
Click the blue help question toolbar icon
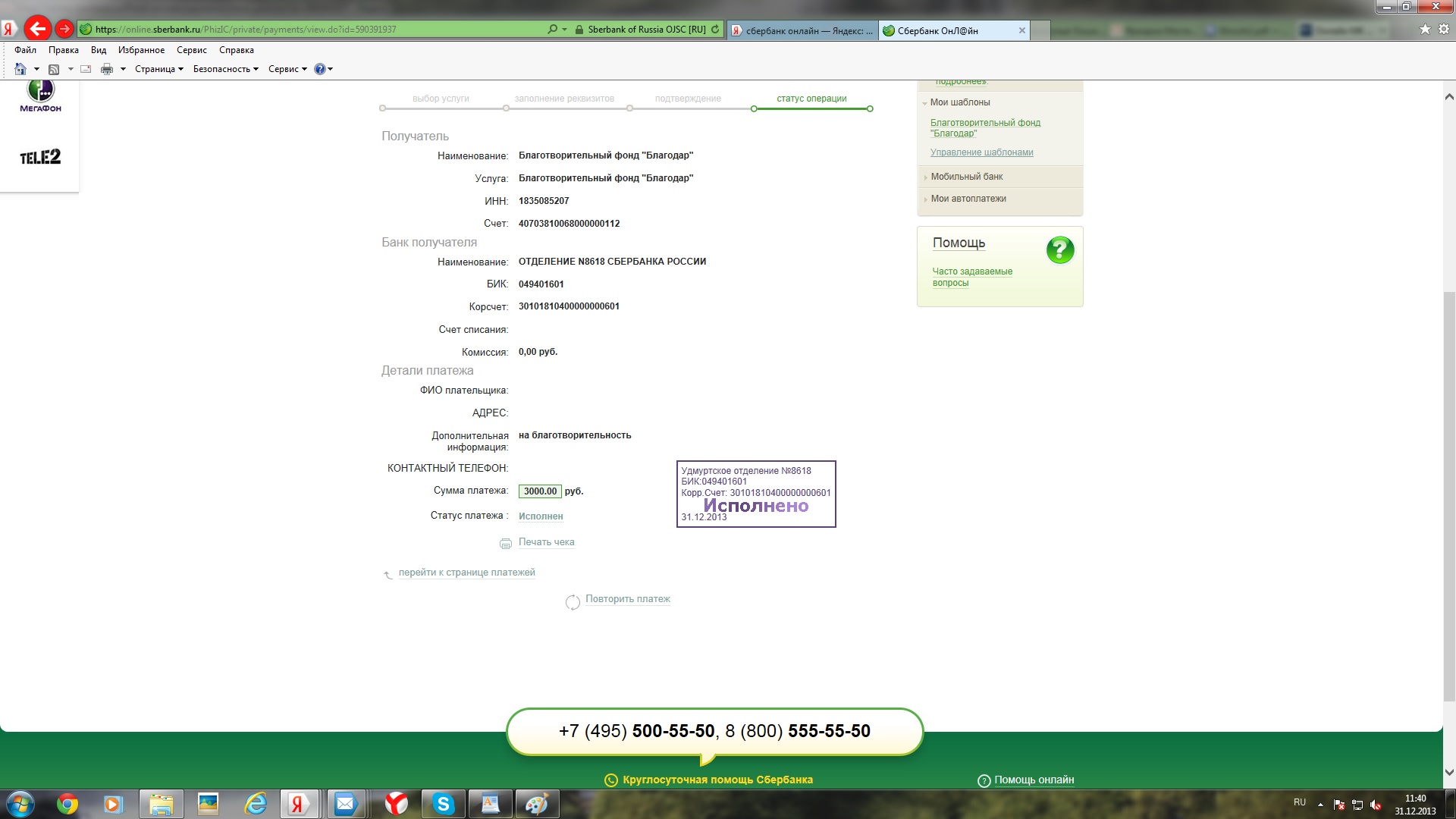click(320, 69)
